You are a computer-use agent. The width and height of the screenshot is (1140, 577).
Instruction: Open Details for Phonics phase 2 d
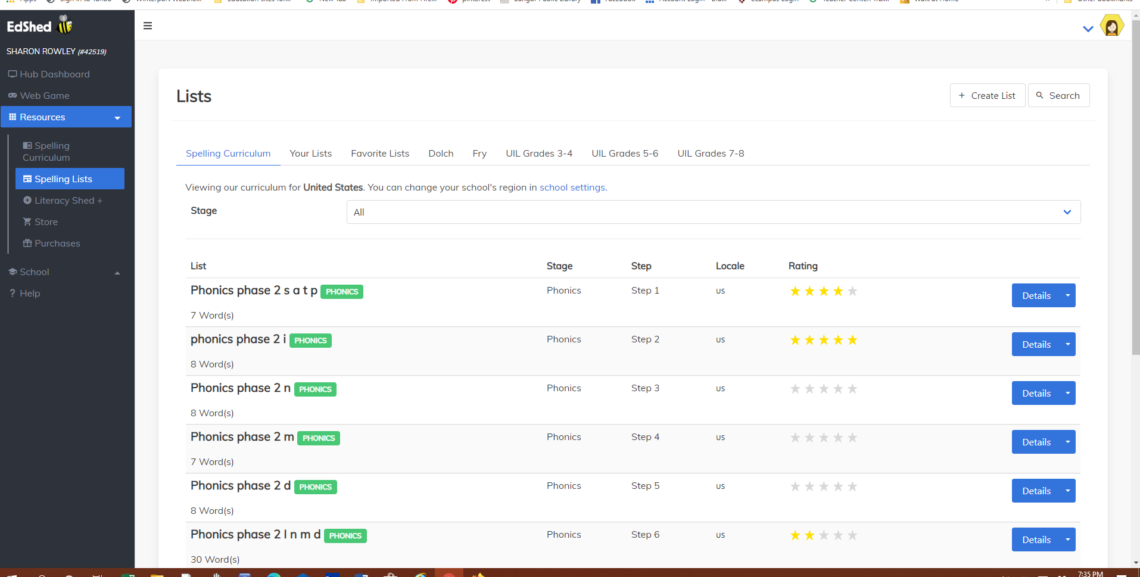tap(1036, 491)
